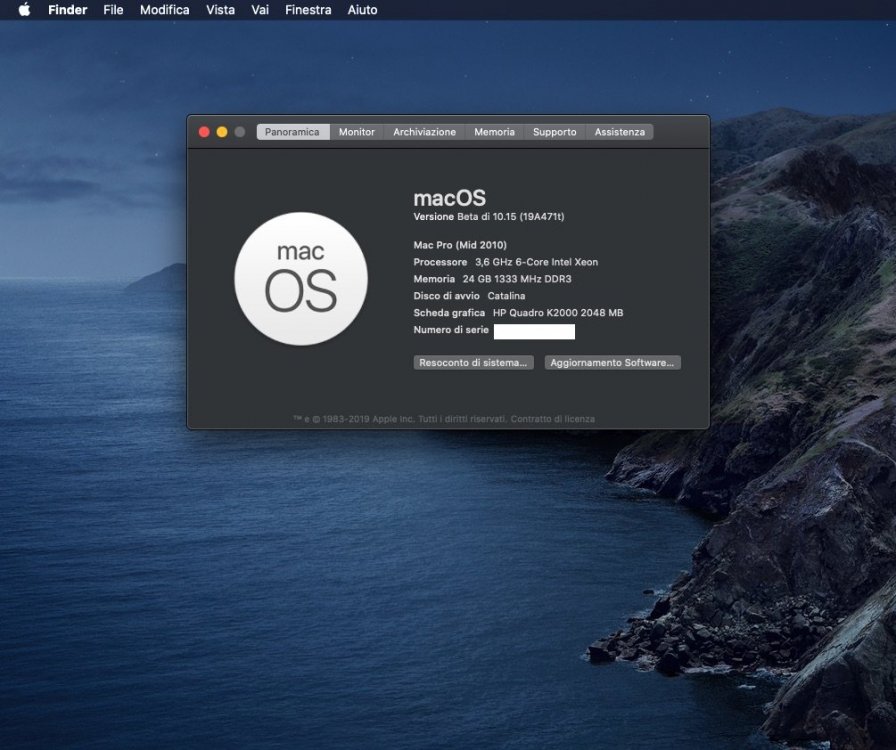Image resolution: width=896 pixels, height=750 pixels.
Task: Open the Apple menu
Action: (24, 10)
